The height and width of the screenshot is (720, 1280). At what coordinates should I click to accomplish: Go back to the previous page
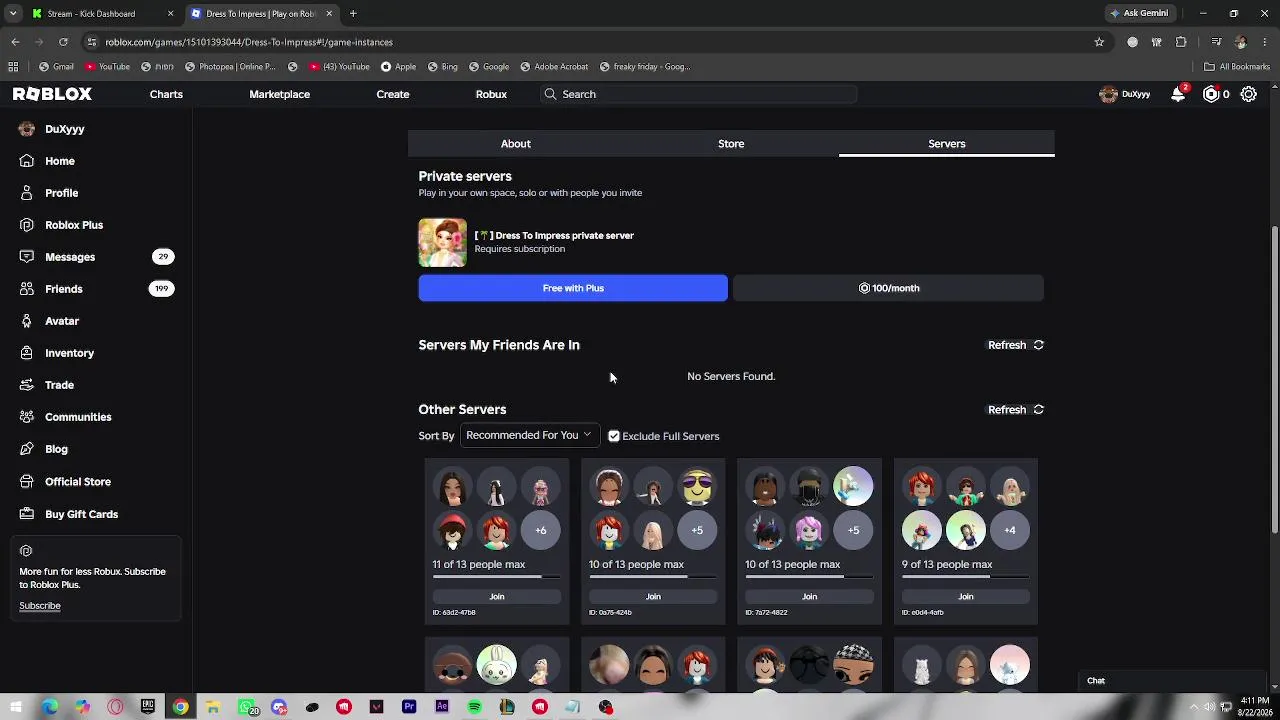click(15, 42)
